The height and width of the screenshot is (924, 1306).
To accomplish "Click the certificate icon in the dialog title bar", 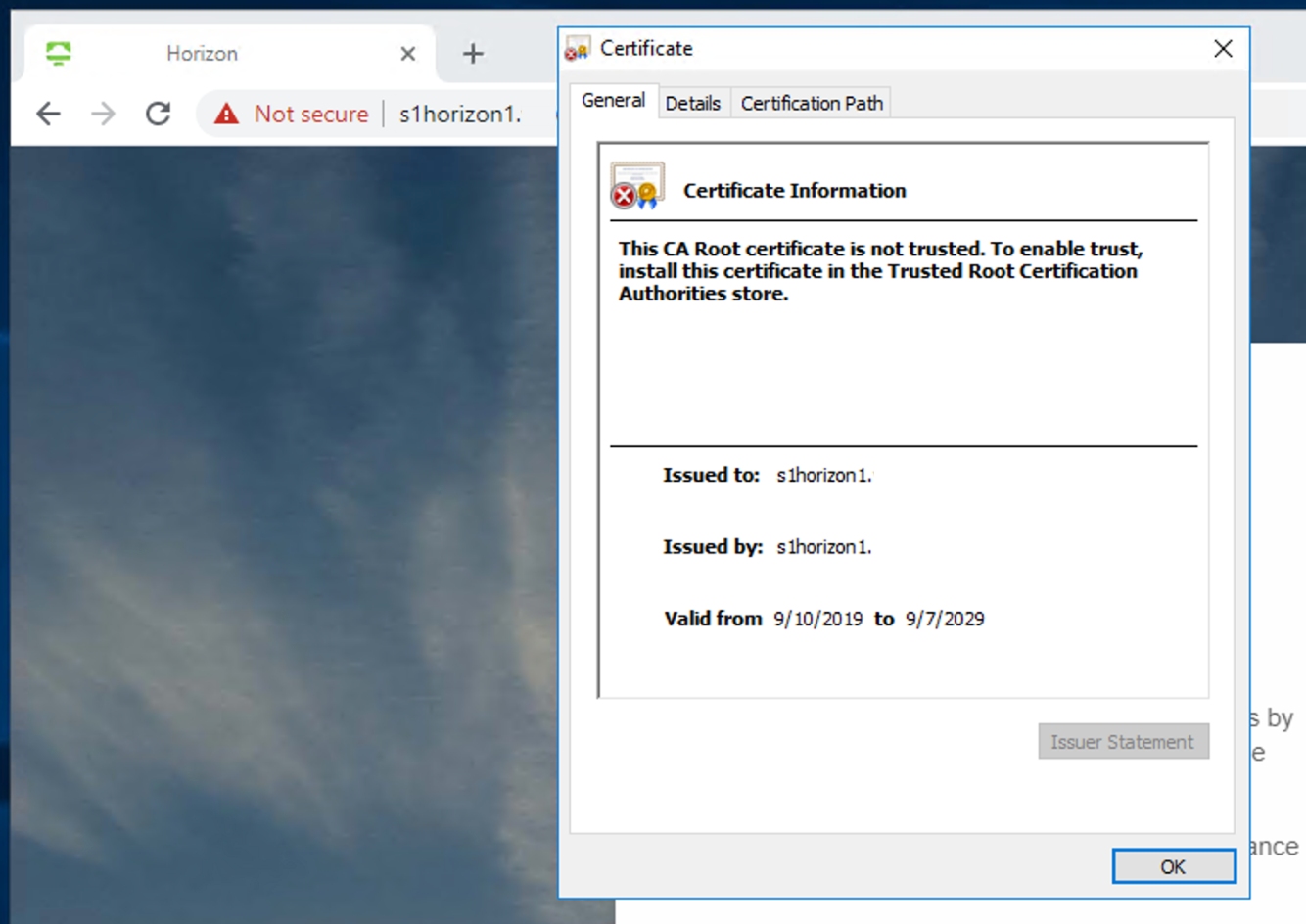I will [x=576, y=47].
